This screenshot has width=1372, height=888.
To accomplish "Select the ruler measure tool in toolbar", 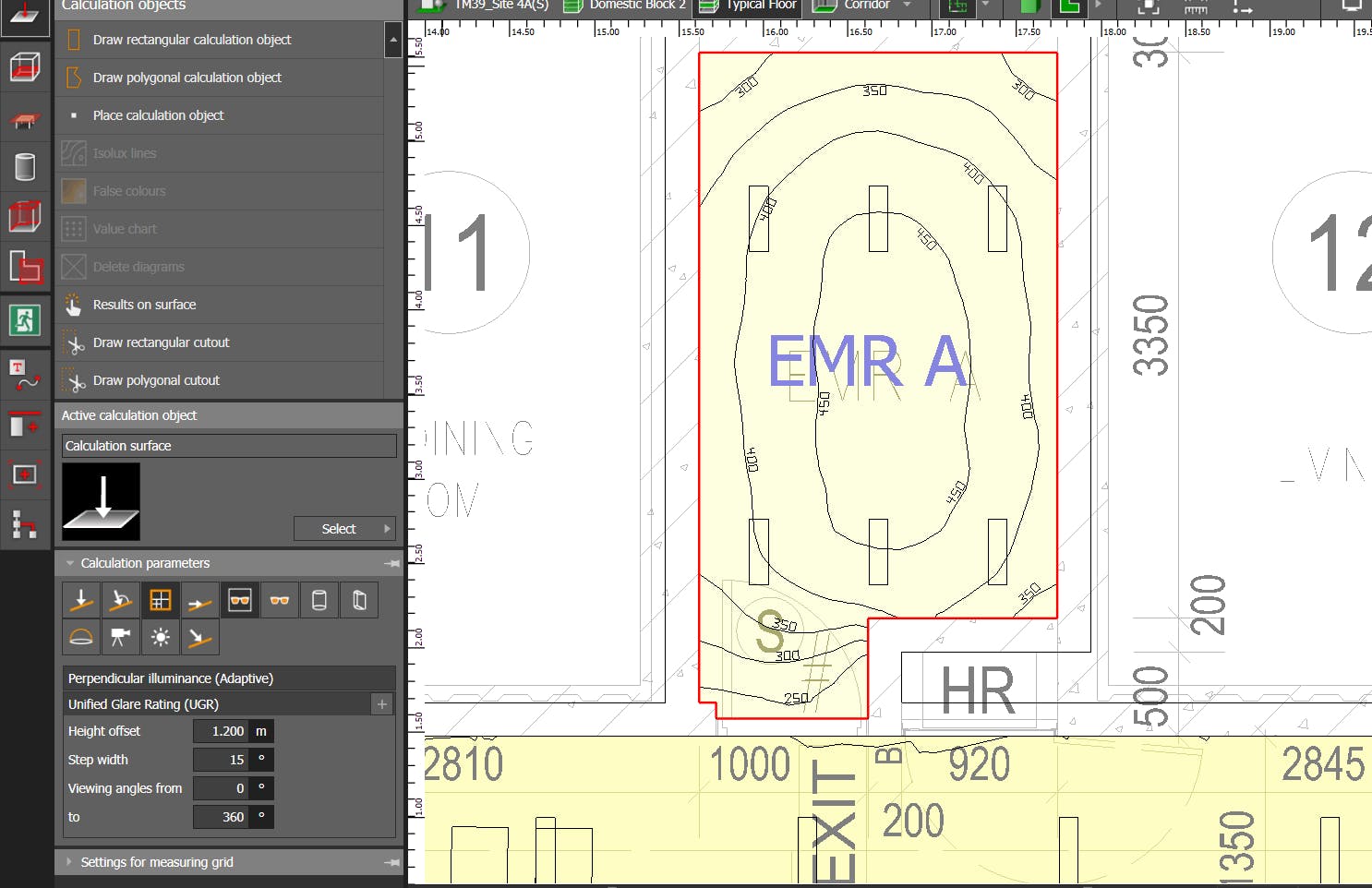I will (x=1196, y=6).
